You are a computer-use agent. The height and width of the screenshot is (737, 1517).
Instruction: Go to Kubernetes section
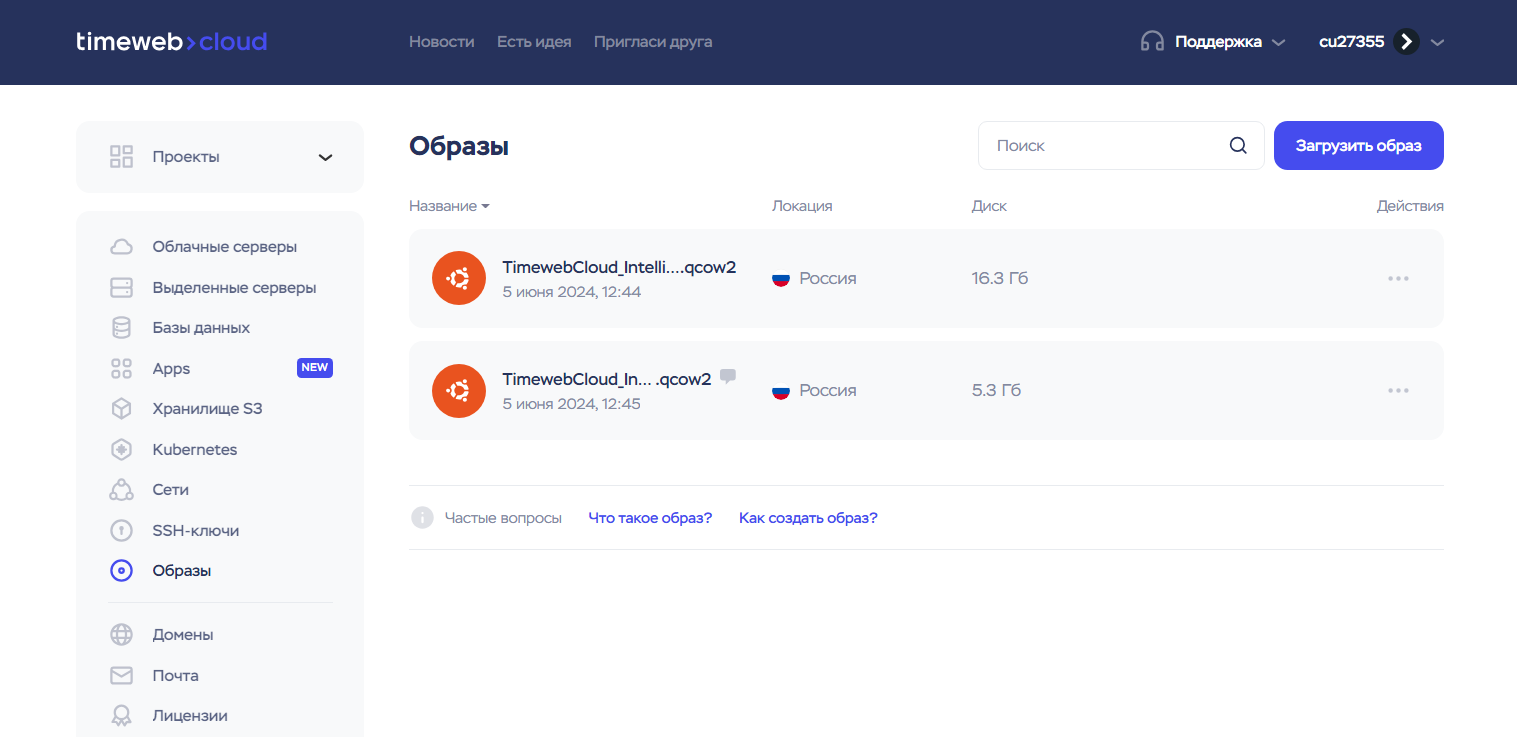(195, 450)
